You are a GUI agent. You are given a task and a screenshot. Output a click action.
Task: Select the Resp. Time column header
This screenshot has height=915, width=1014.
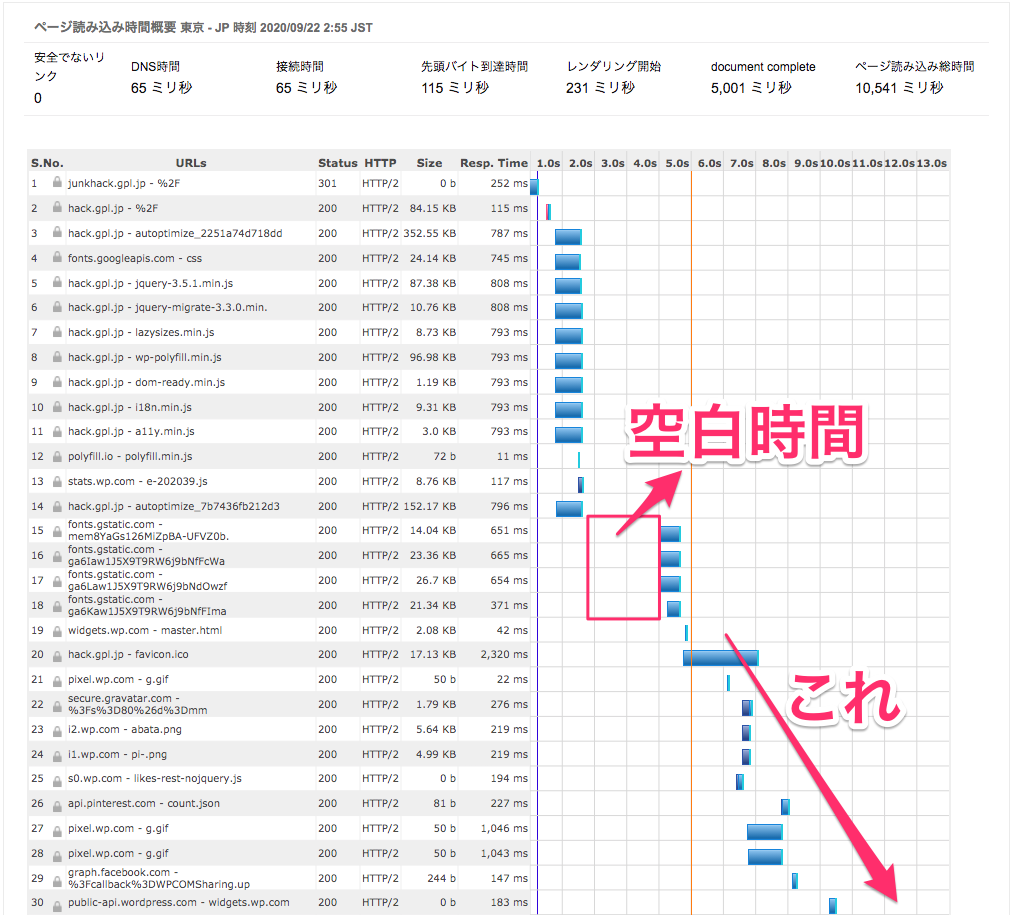(493, 163)
